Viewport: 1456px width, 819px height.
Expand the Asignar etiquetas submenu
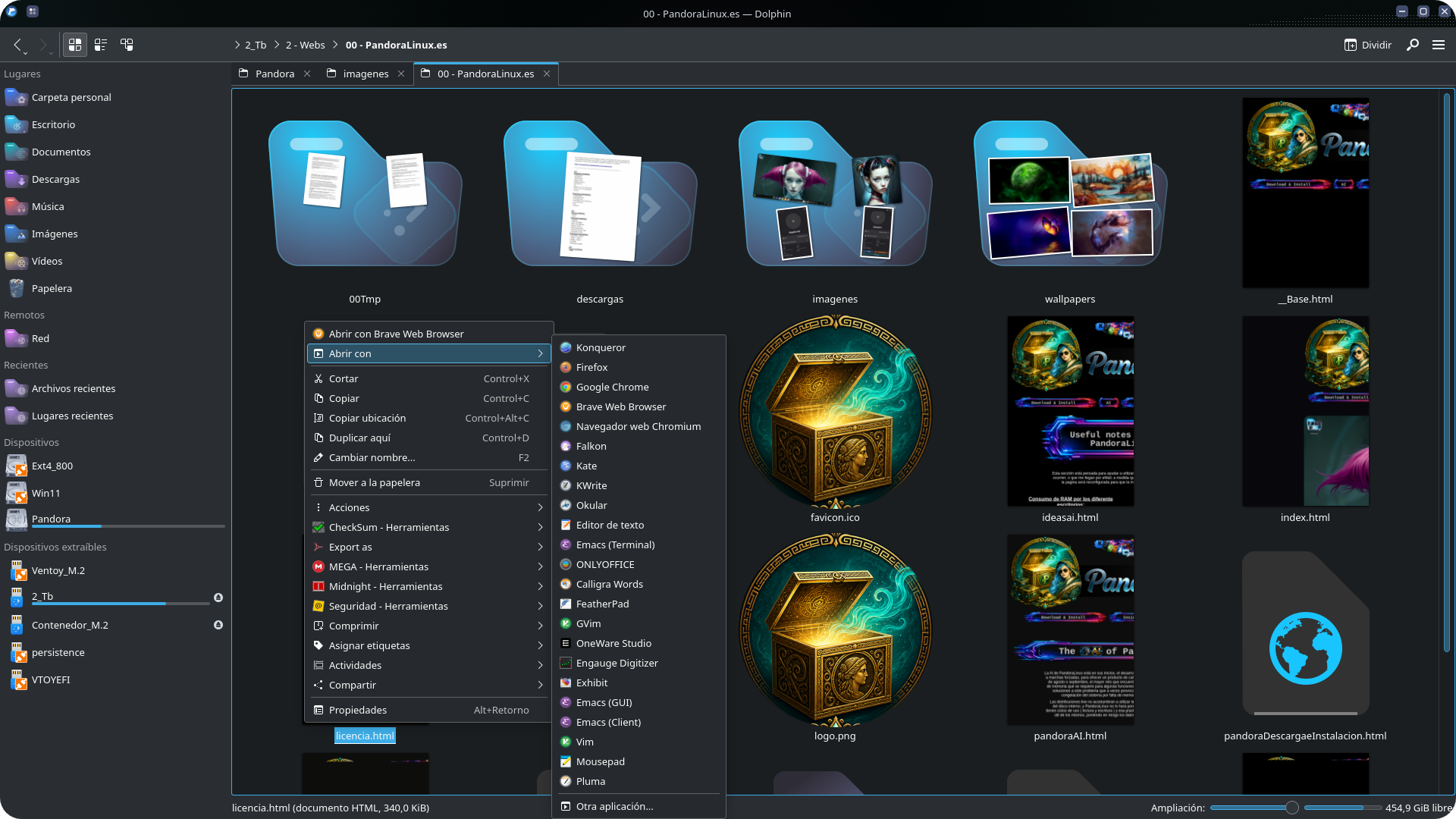pos(428,645)
